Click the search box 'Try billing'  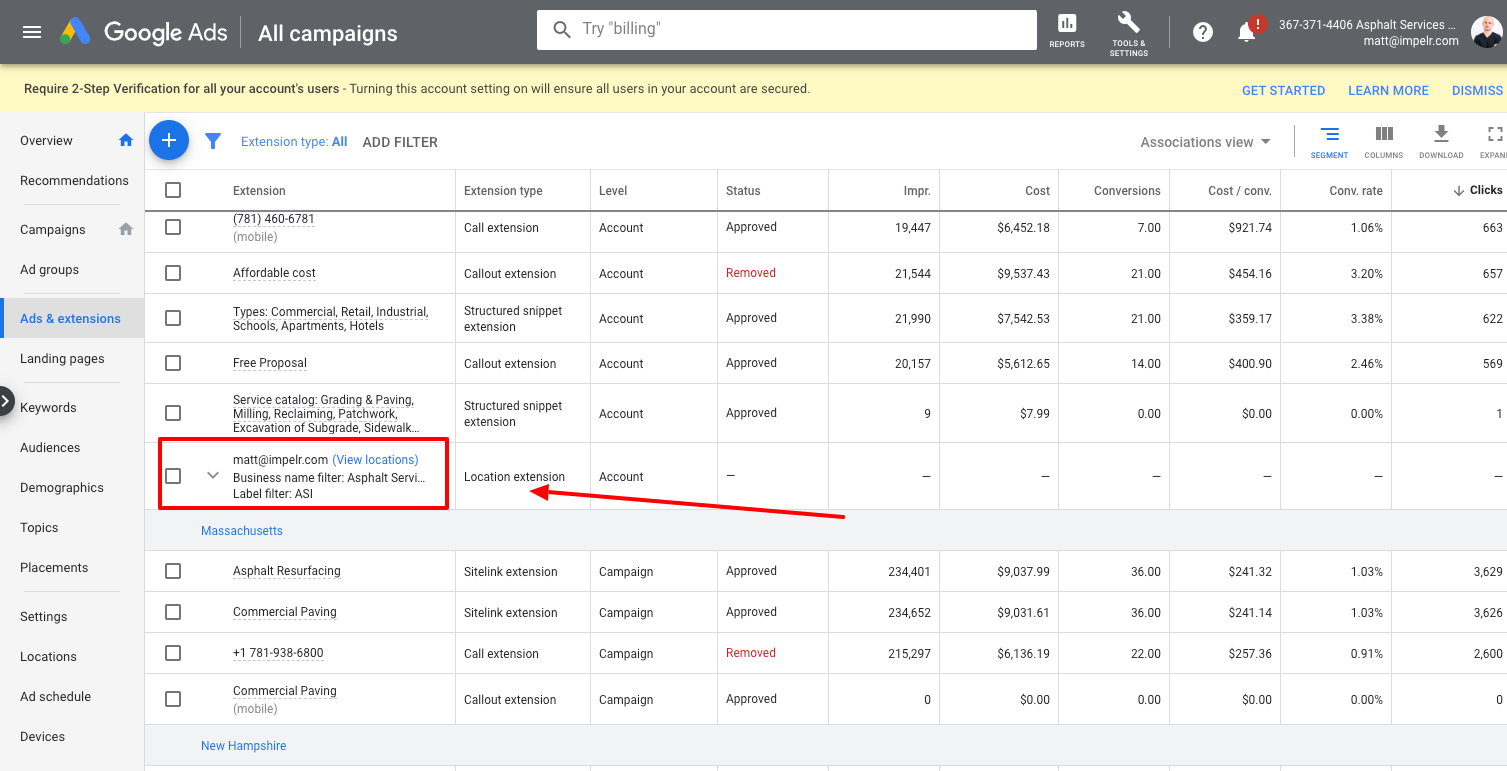(786, 29)
